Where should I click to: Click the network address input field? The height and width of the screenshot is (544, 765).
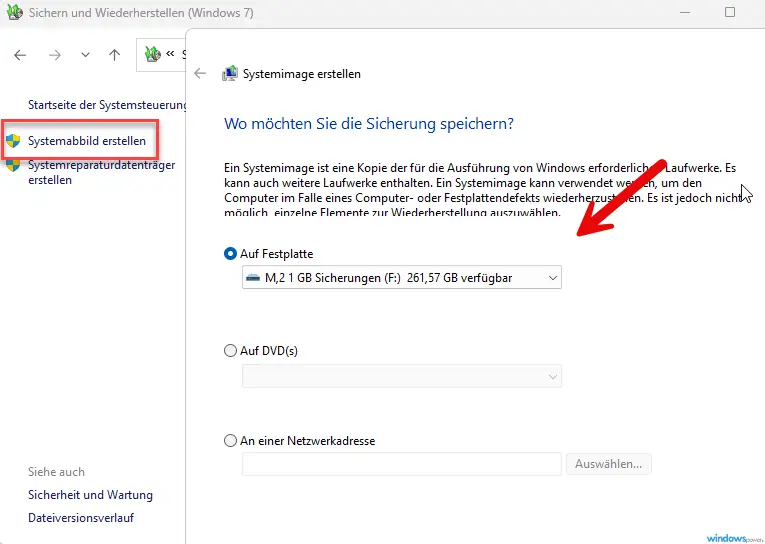pos(402,464)
